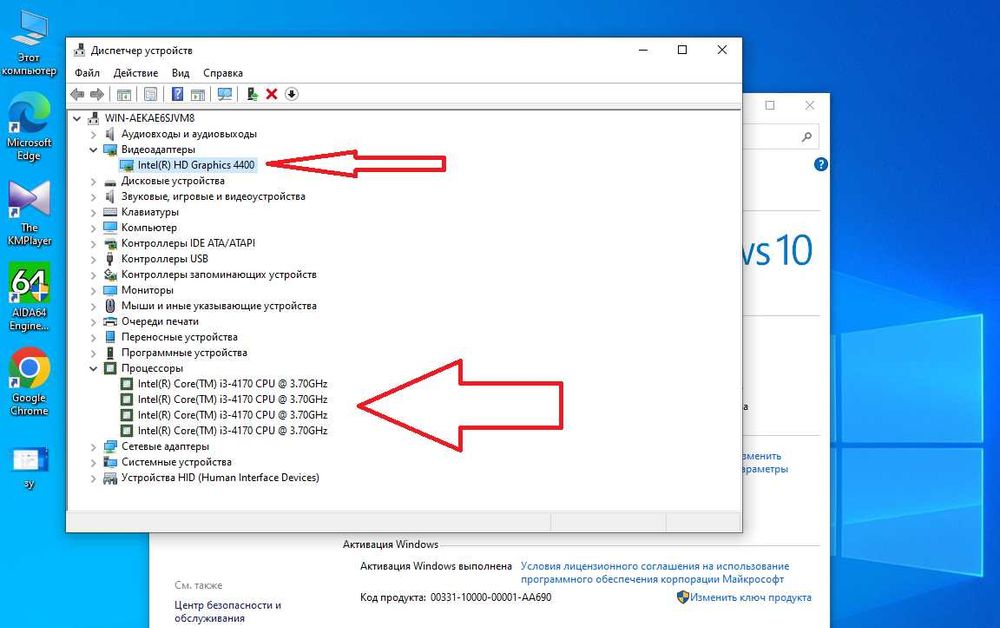The width and height of the screenshot is (1000, 628).
Task: Click the Мониторы label
Action: (147, 290)
